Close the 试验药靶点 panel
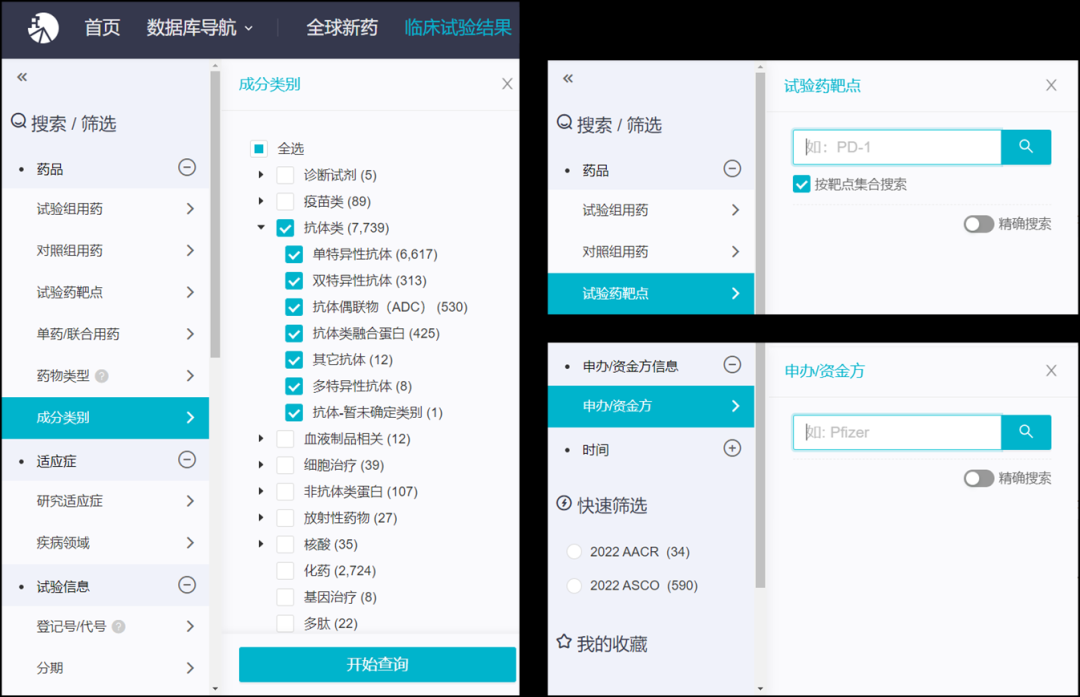This screenshot has height=697, width=1080. pos(1051,85)
